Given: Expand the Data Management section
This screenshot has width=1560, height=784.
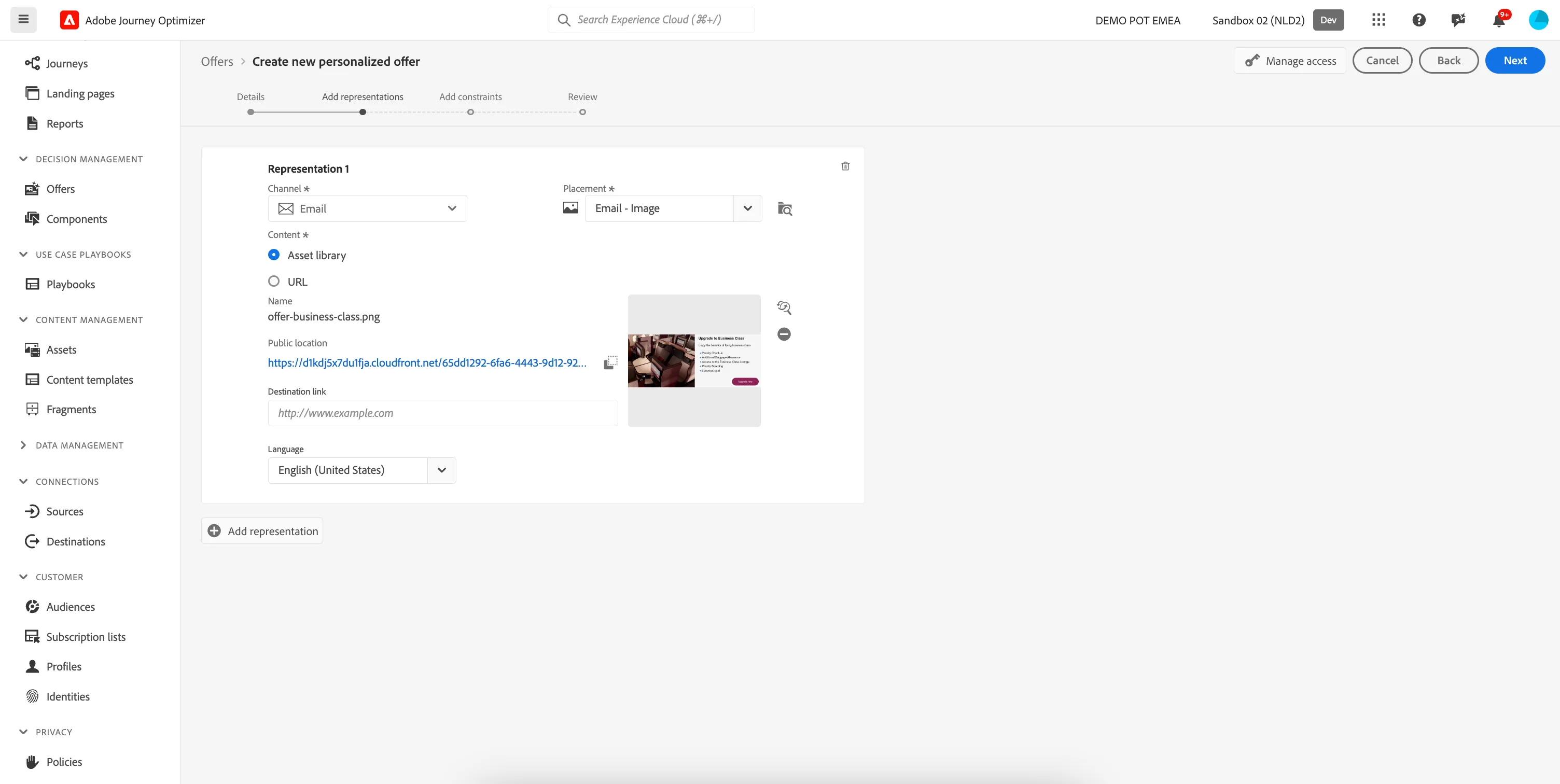Looking at the screenshot, I should tap(23, 445).
